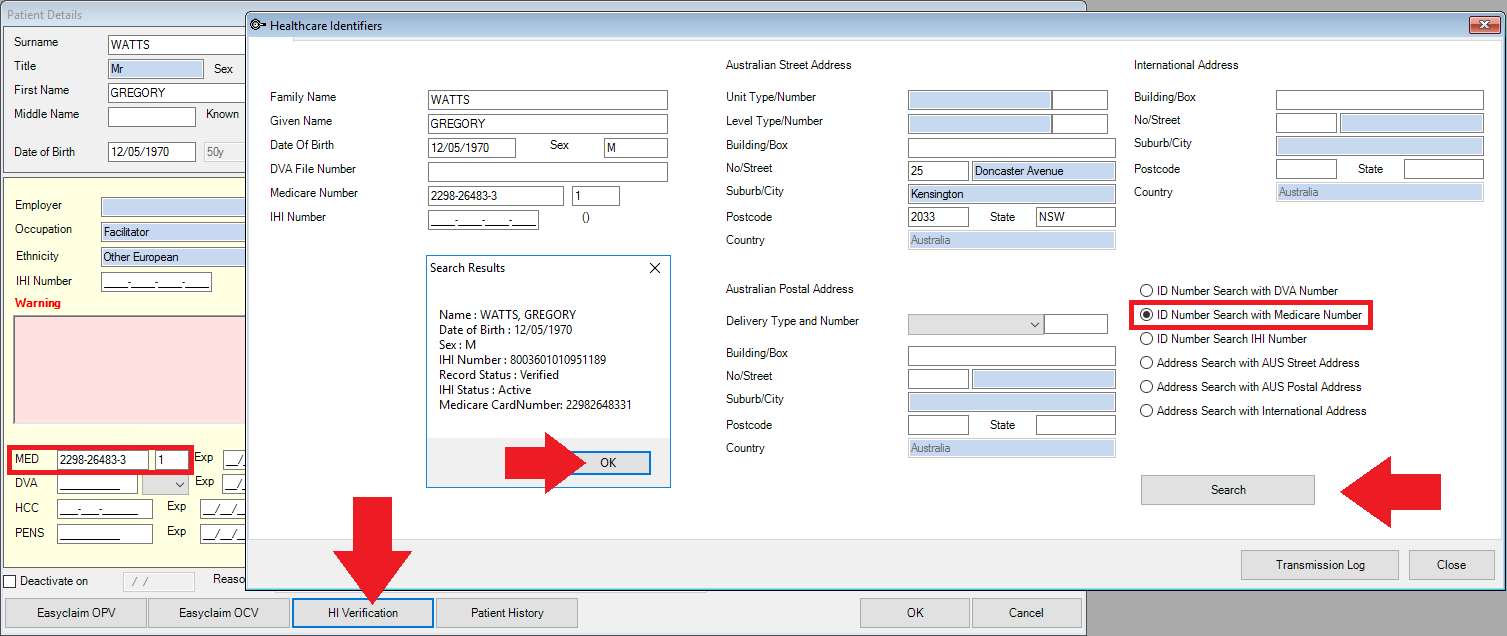Tick the Deactivate on checkbox in Patient Details
Image resolution: width=1507 pixels, height=636 pixels.
[x=10, y=581]
